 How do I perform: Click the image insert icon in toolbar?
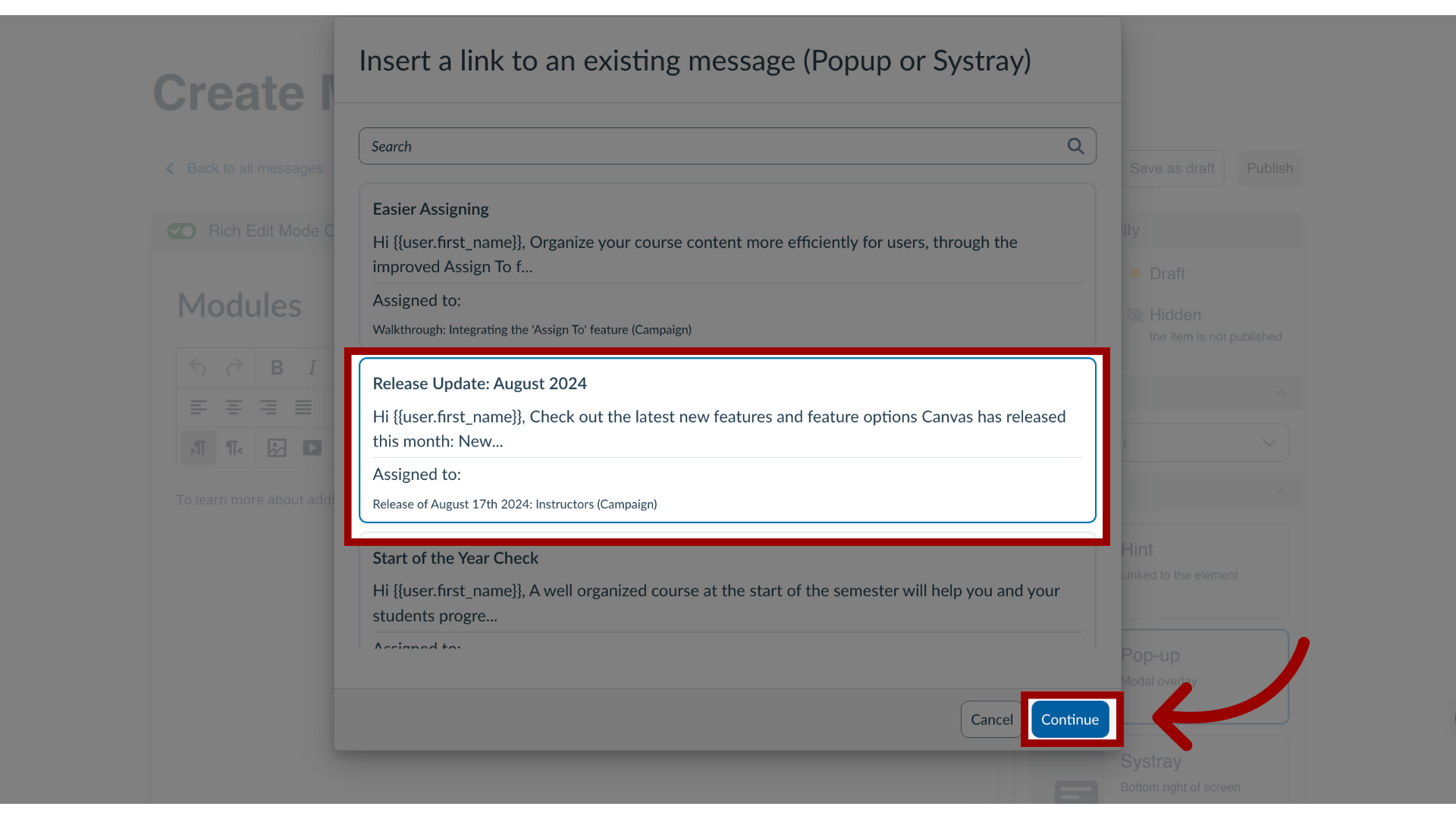pyautogui.click(x=277, y=447)
